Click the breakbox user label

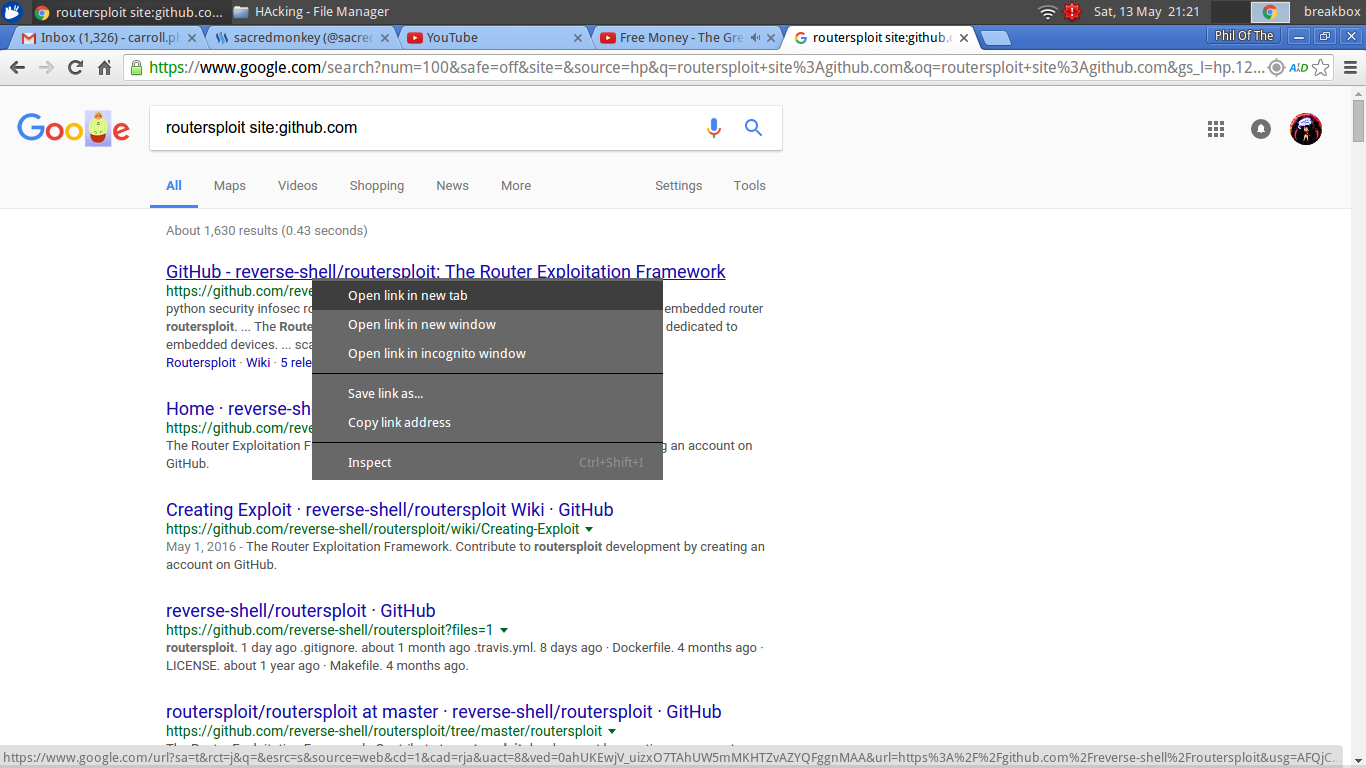(1332, 12)
